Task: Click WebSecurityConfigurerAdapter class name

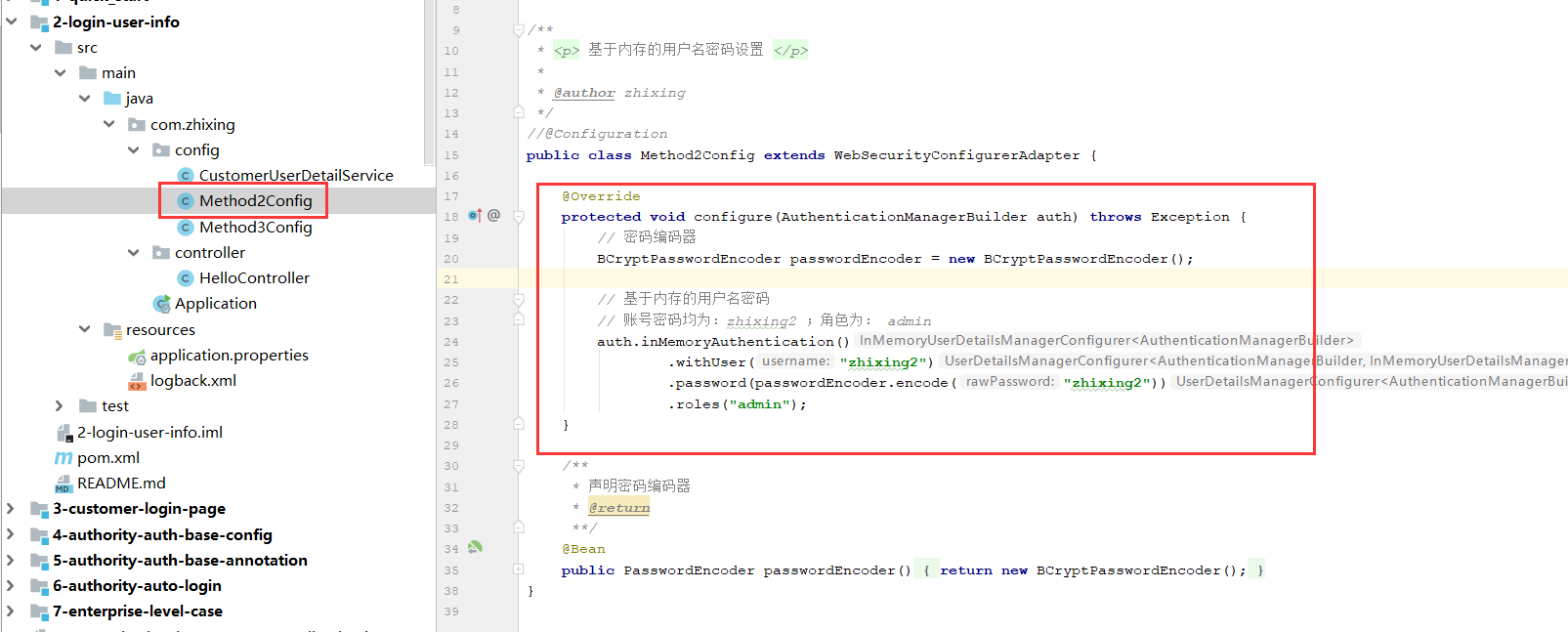Action: coord(956,155)
